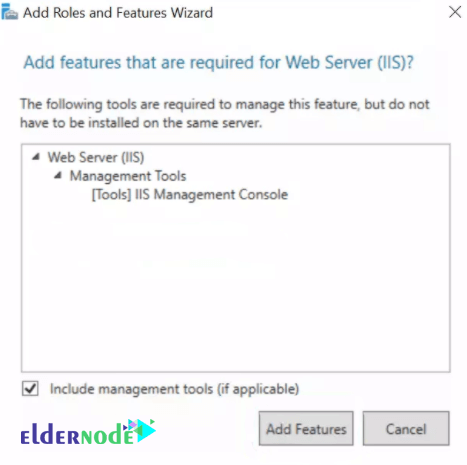Image resolution: width=467 pixels, height=465 pixels.
Task: Click the 'following tools are required' description line
Action: [225, 104]
